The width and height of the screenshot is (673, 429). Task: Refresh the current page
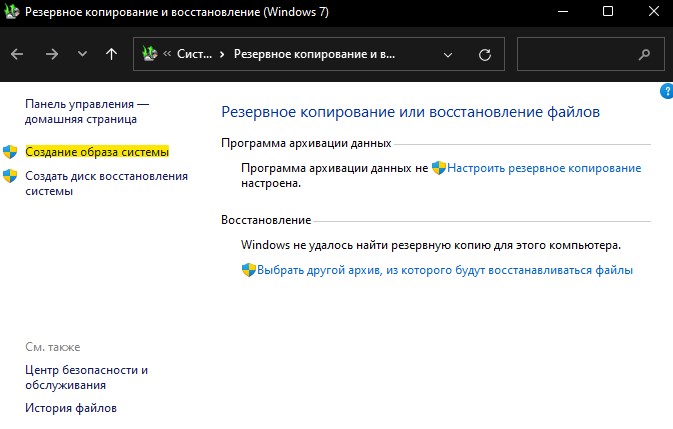point(485,54)
